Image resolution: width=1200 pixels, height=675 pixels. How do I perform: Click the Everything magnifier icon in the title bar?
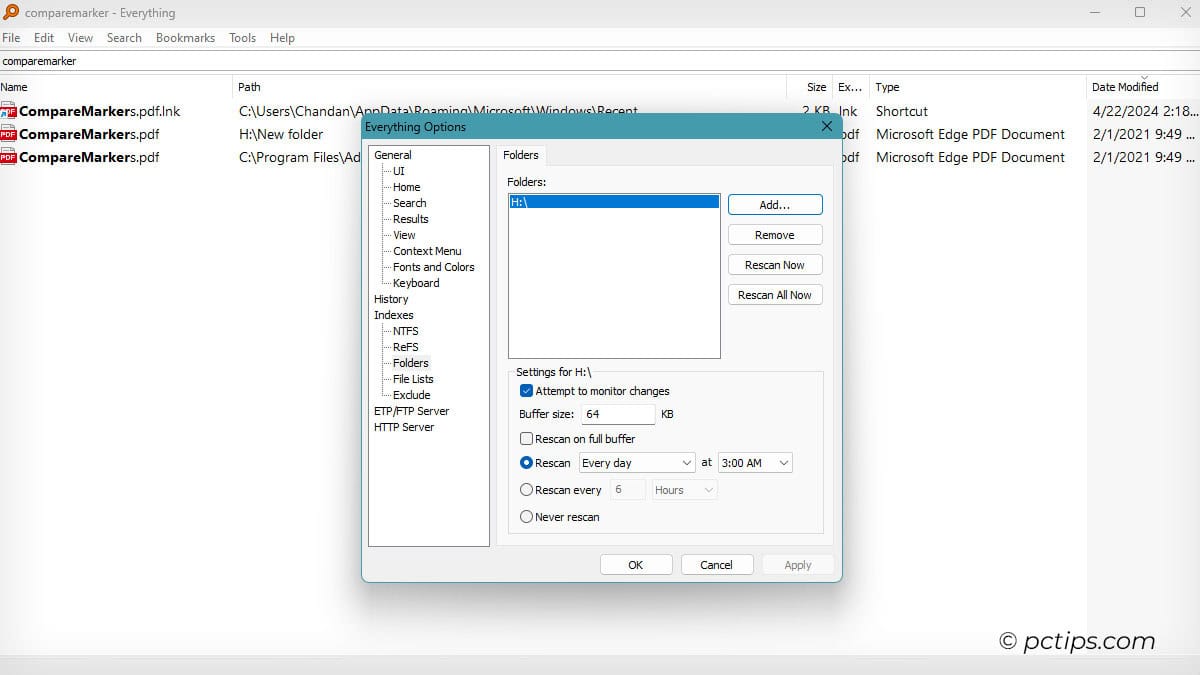coord(11,12)
